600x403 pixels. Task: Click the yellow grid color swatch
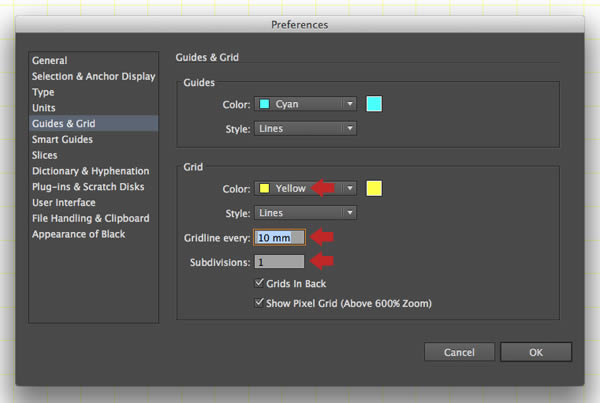point(374,188)
